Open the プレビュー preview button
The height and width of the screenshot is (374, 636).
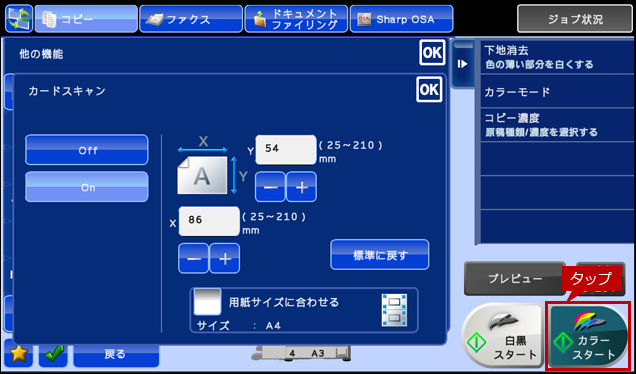515,279
